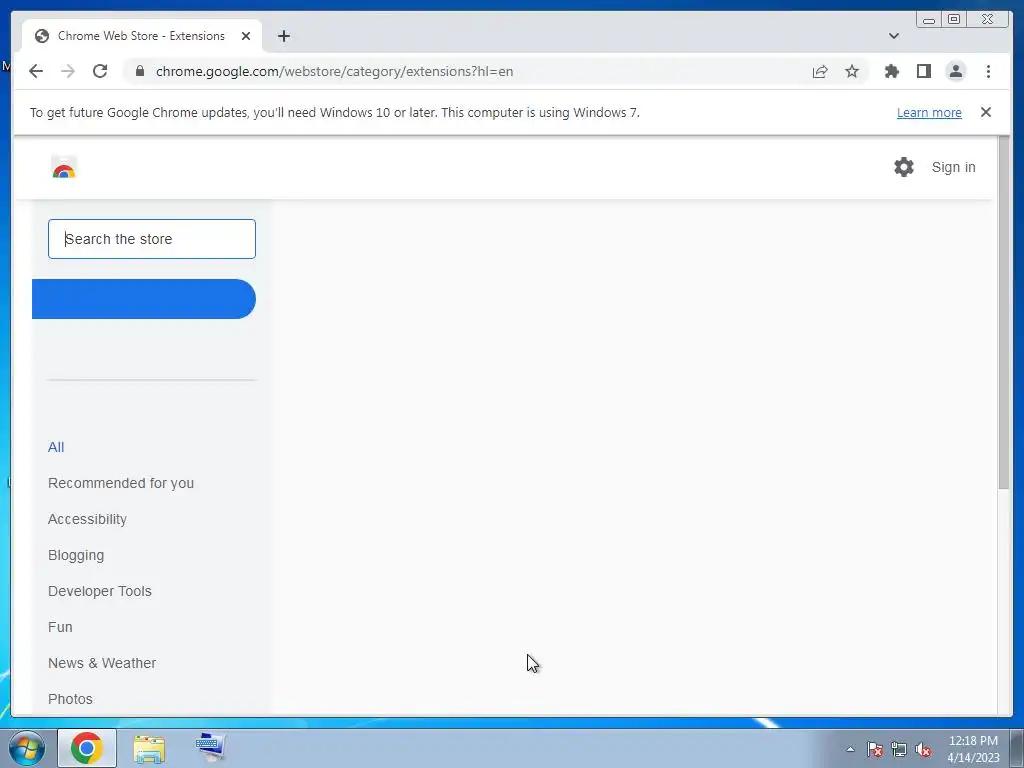This screenshot has width=1024, height=768.
Task: Switch to the Chrome Web Store - Extensions tab
Action: coord(141,36)
